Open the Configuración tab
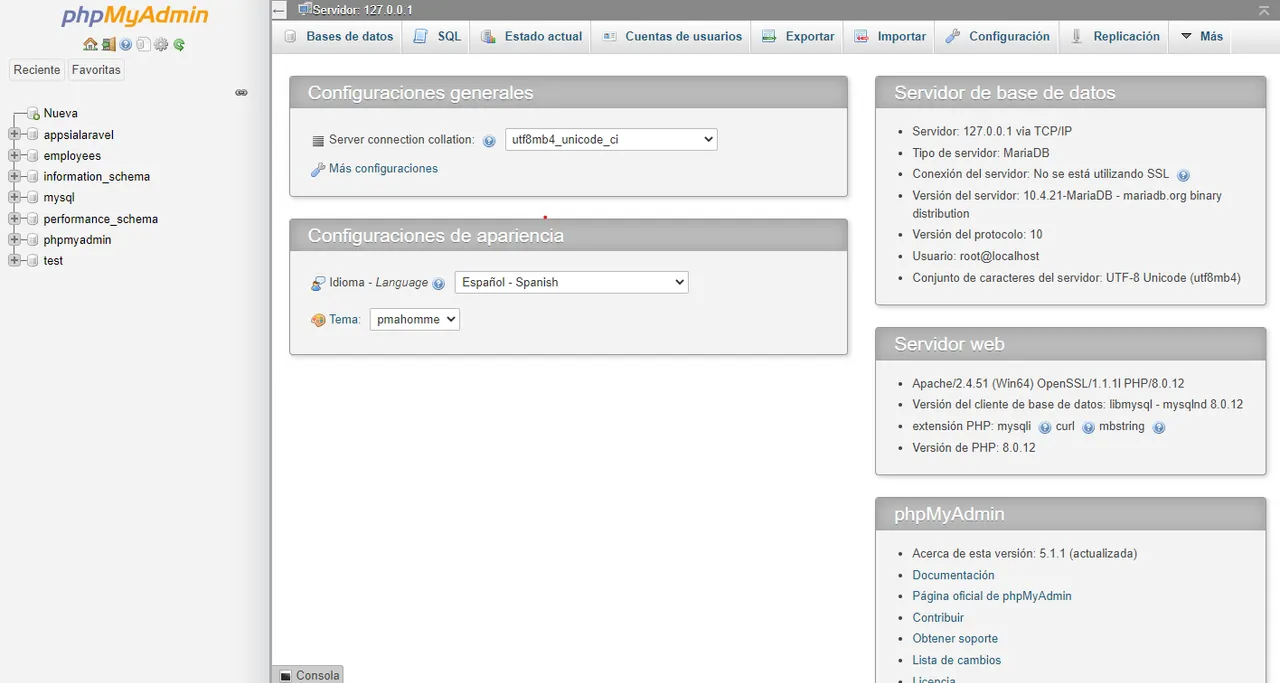This screenshot has width=1280, height=683. coord(997,36)
